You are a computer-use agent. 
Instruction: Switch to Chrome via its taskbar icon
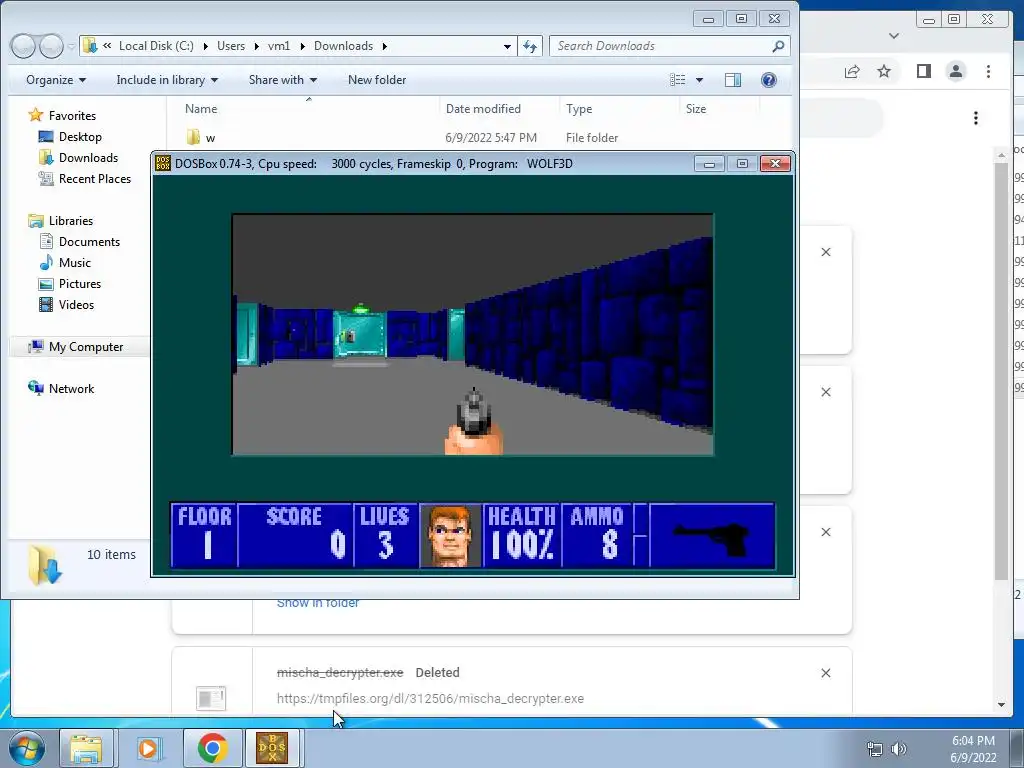pos(212,748)
